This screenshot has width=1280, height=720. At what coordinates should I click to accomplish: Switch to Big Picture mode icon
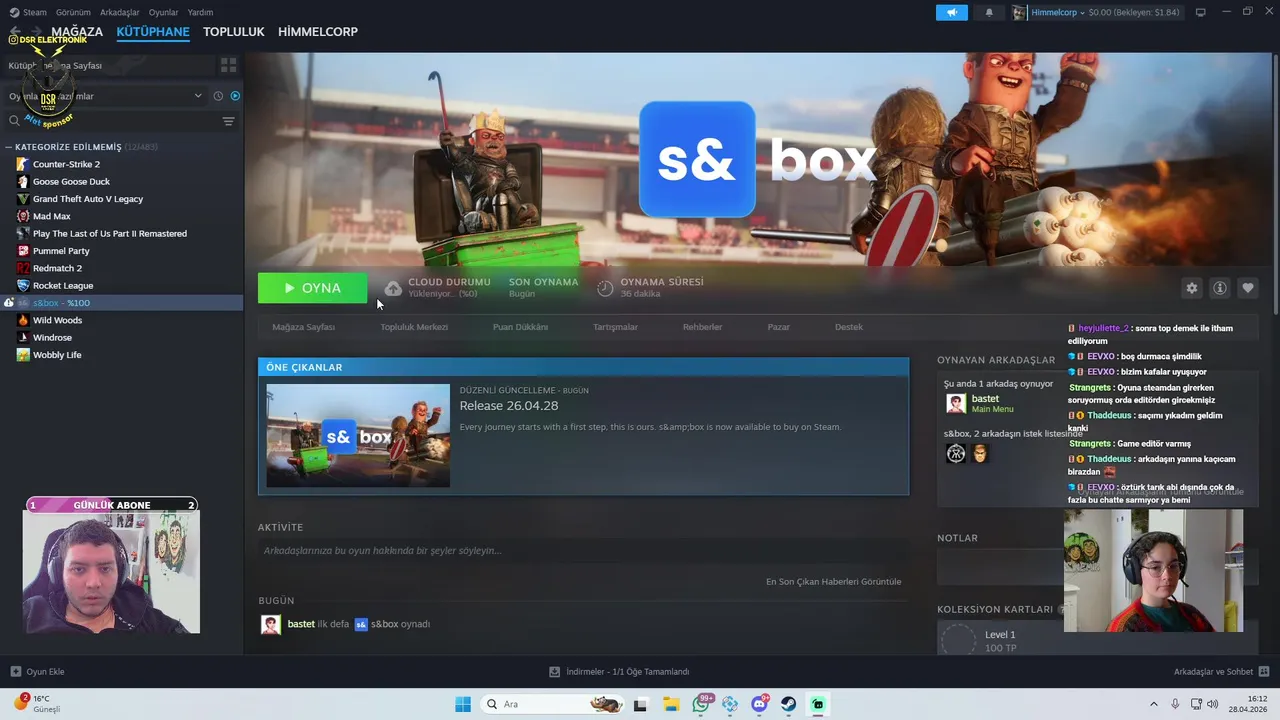tap(1200, 12)
